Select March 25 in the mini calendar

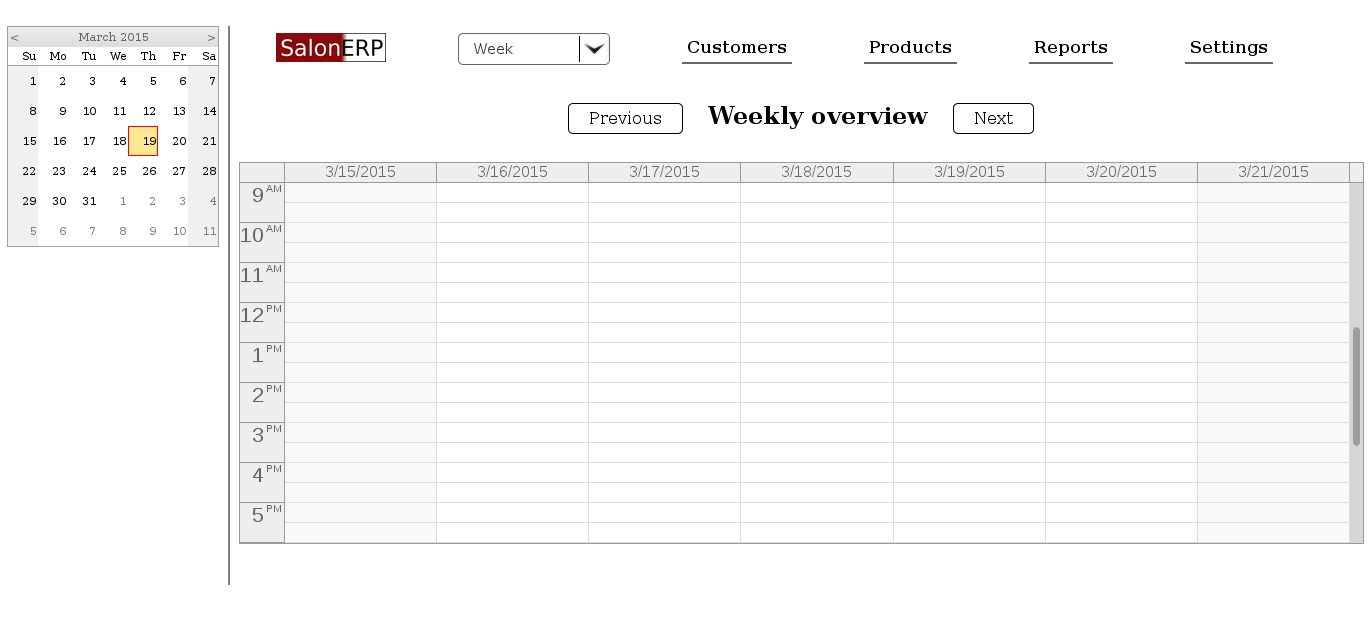click(119, 171)
